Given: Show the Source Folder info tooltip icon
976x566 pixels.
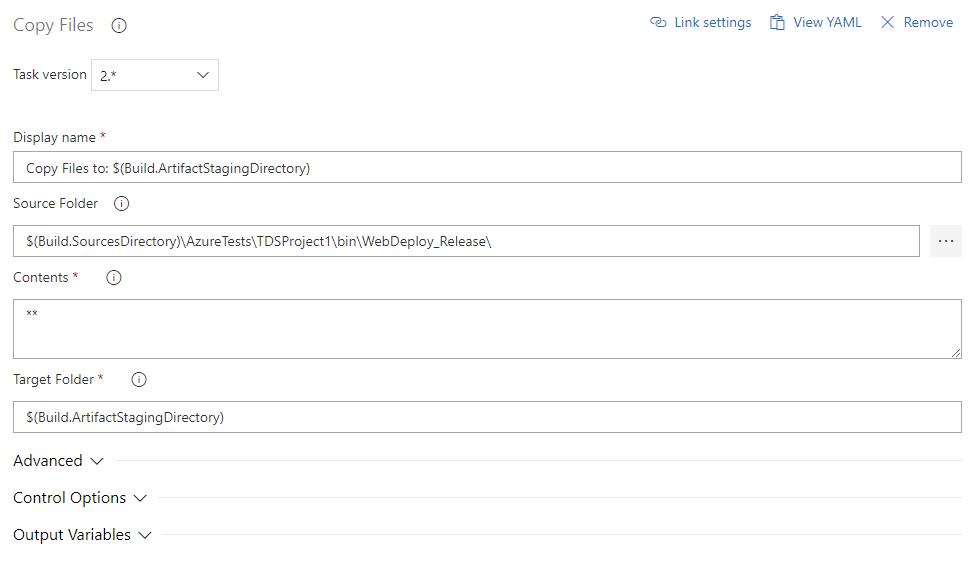Looking at the screenshot, I should (x=122, y=204).
